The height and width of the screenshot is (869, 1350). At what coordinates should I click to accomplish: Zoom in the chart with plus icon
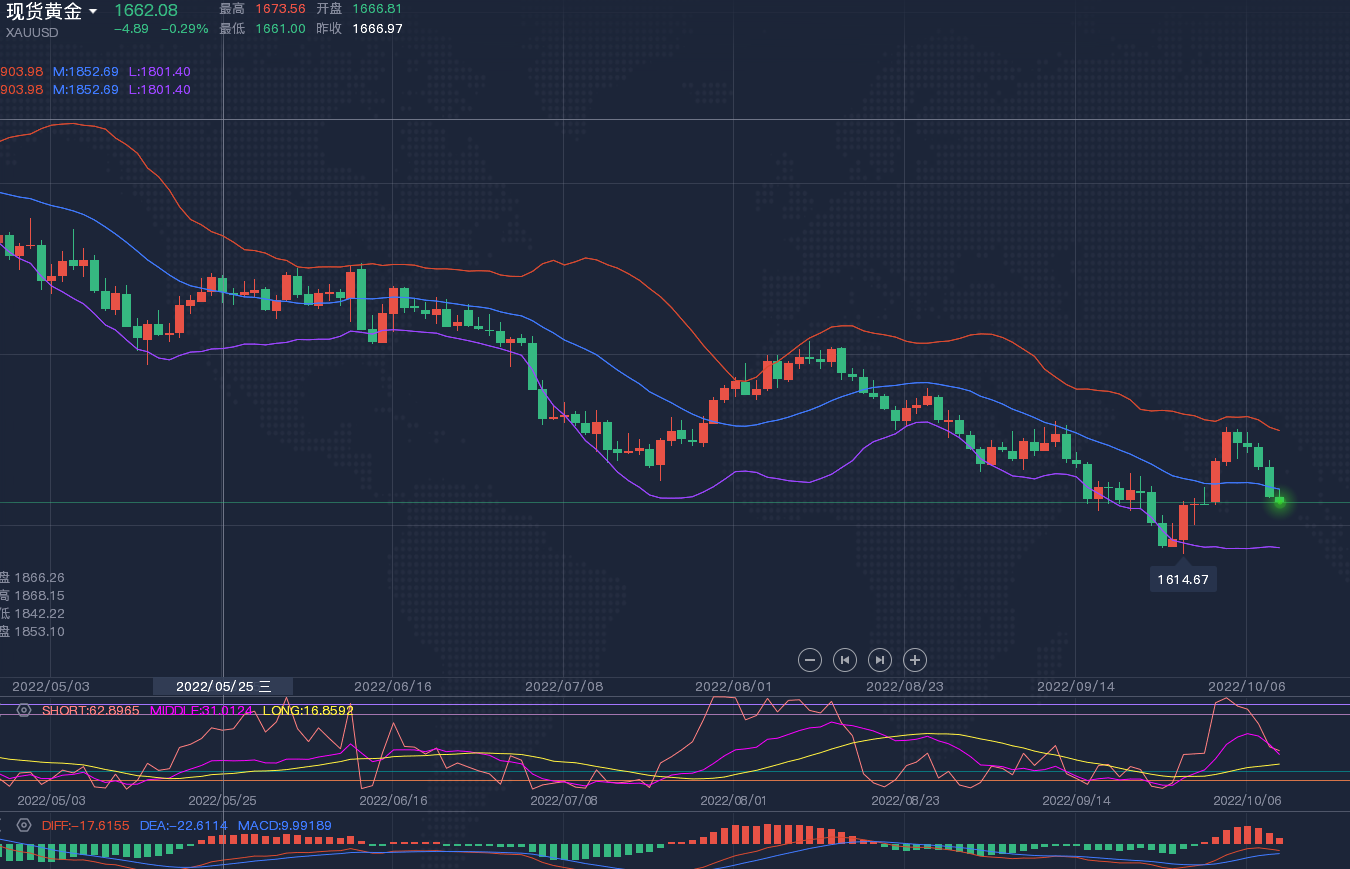click(915, 660)
